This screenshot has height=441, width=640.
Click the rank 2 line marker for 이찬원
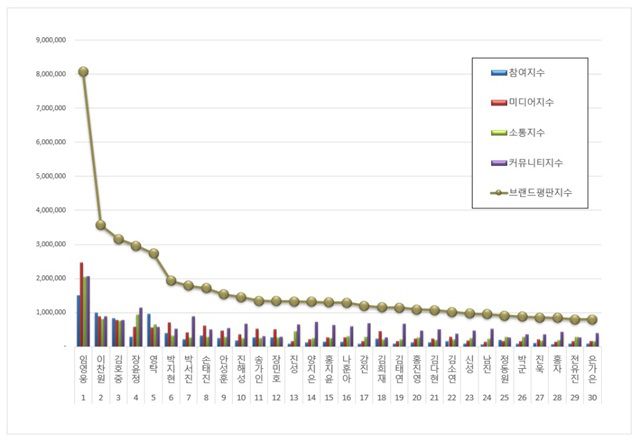(101, 225)
